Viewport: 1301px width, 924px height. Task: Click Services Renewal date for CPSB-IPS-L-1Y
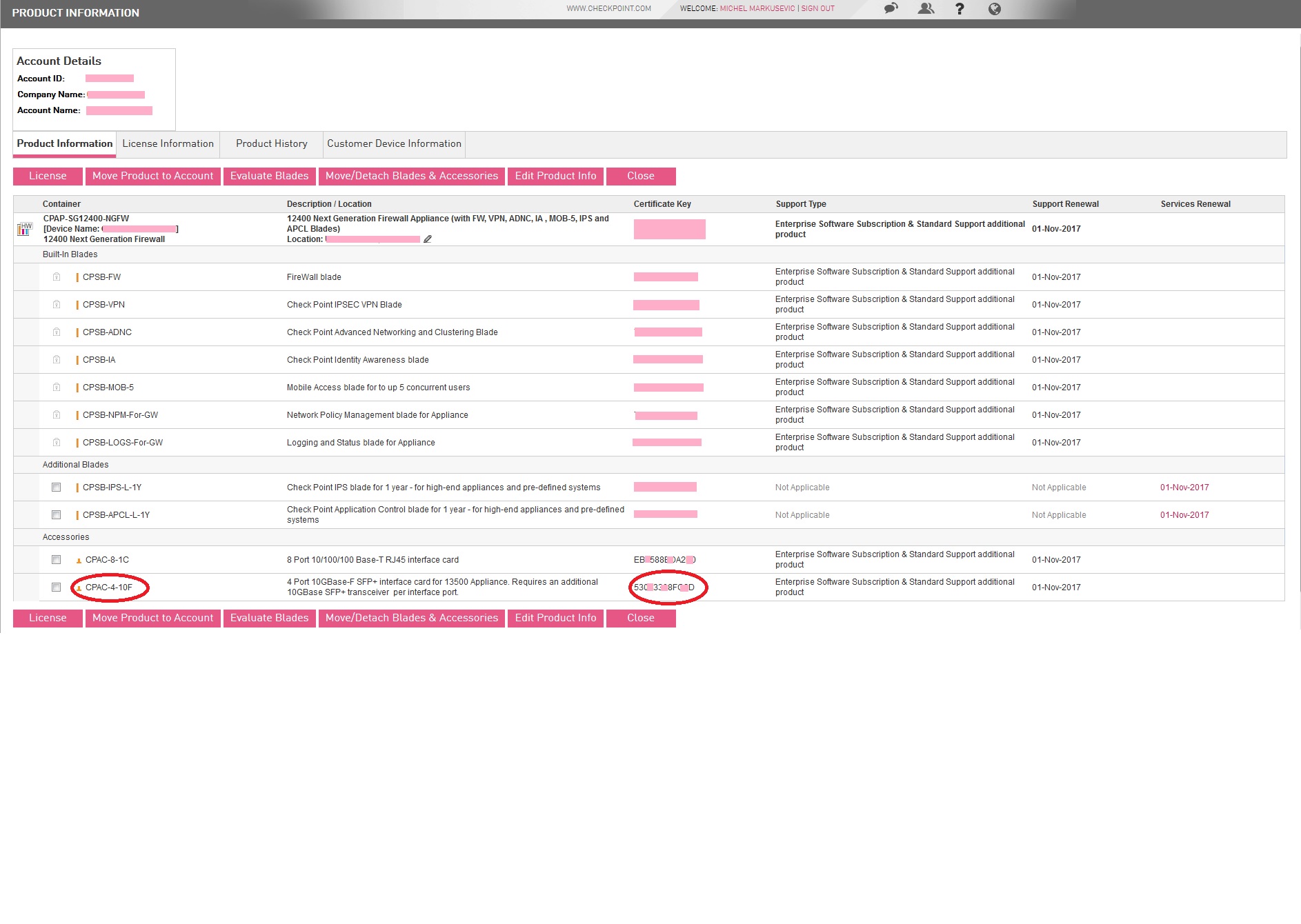tap(1184, 488)
